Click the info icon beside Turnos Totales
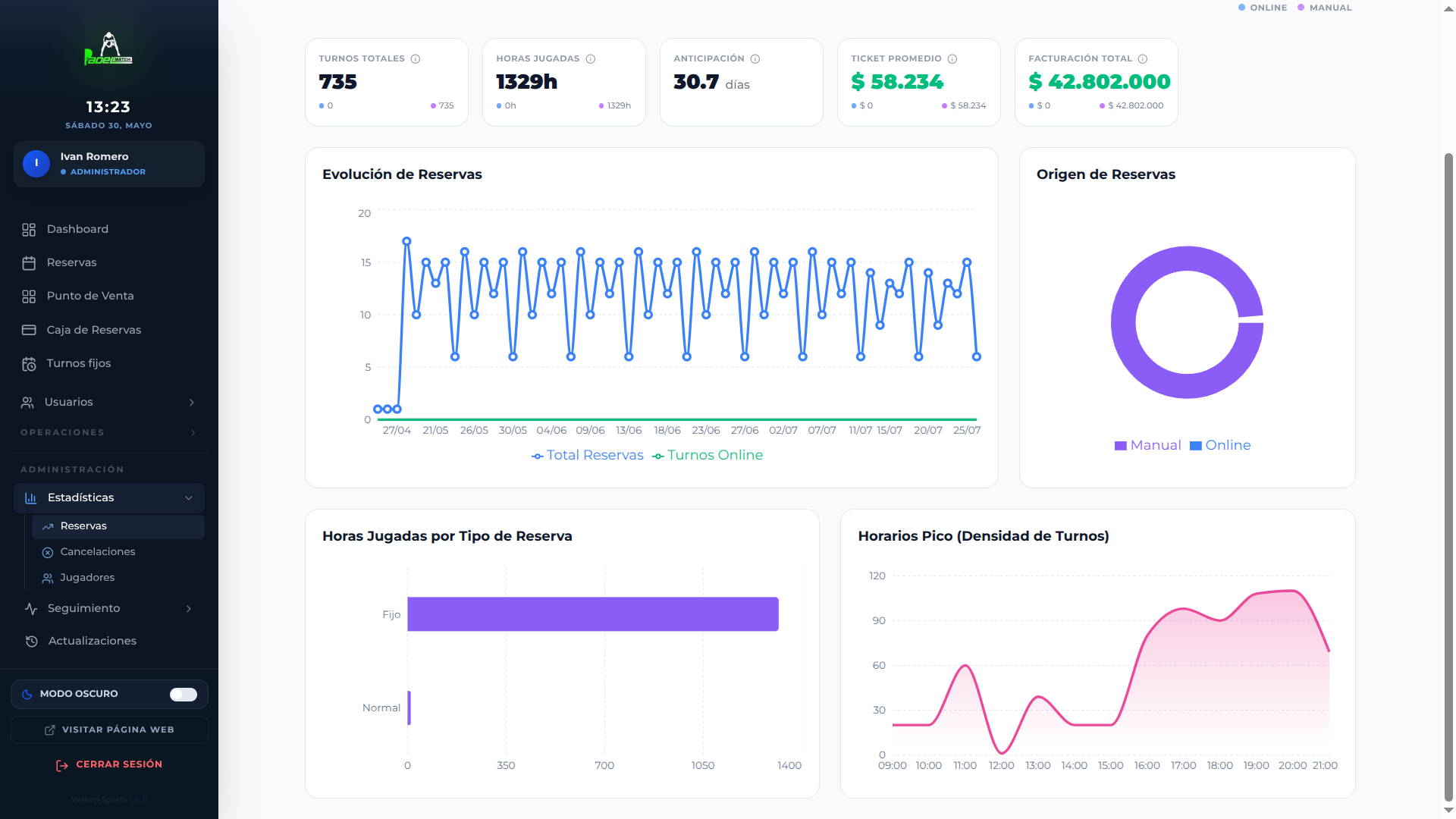Viewport: 1456px width, 819px height. [416, 59]
